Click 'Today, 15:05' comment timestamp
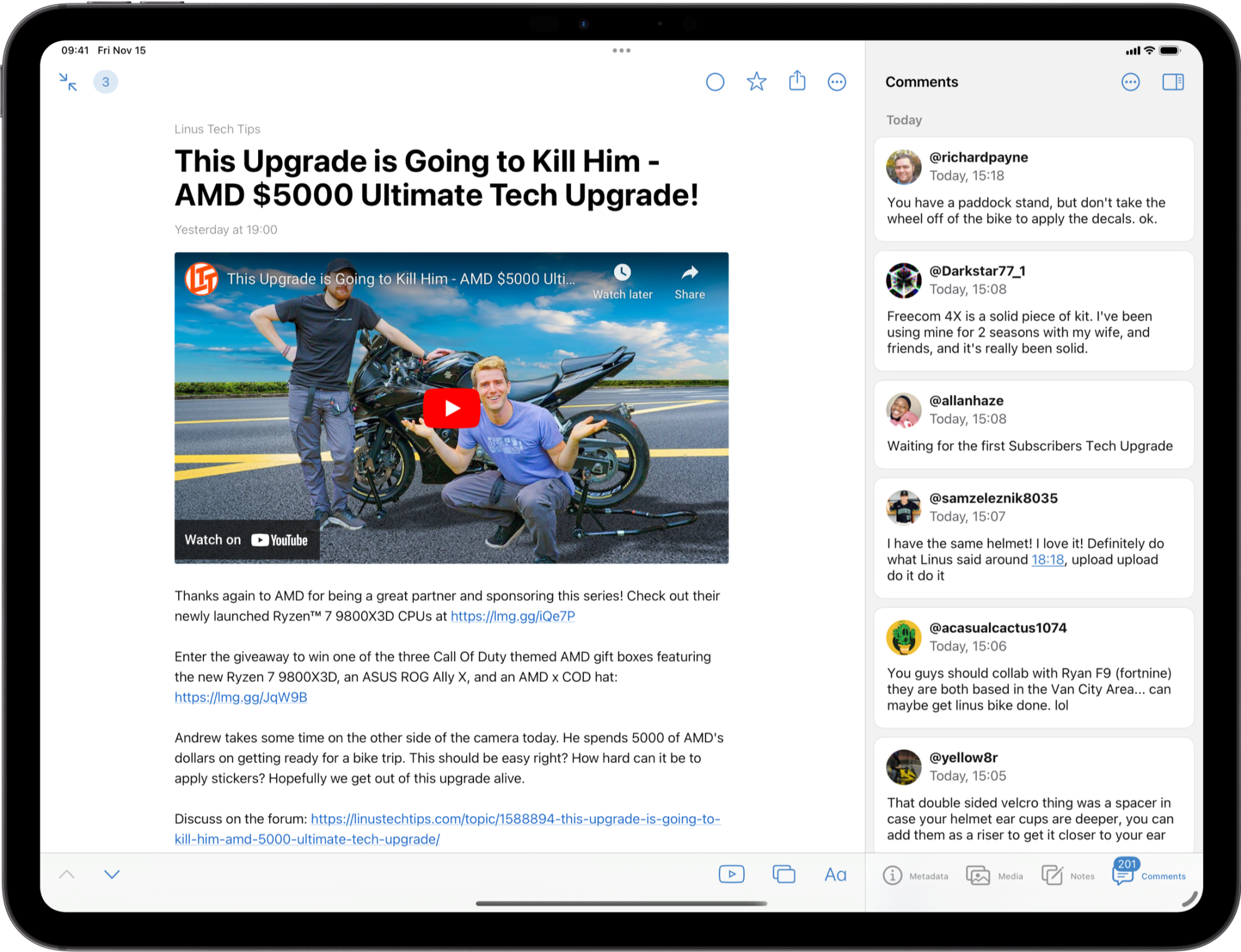The image size is (1241, 952). click(968, 776)
